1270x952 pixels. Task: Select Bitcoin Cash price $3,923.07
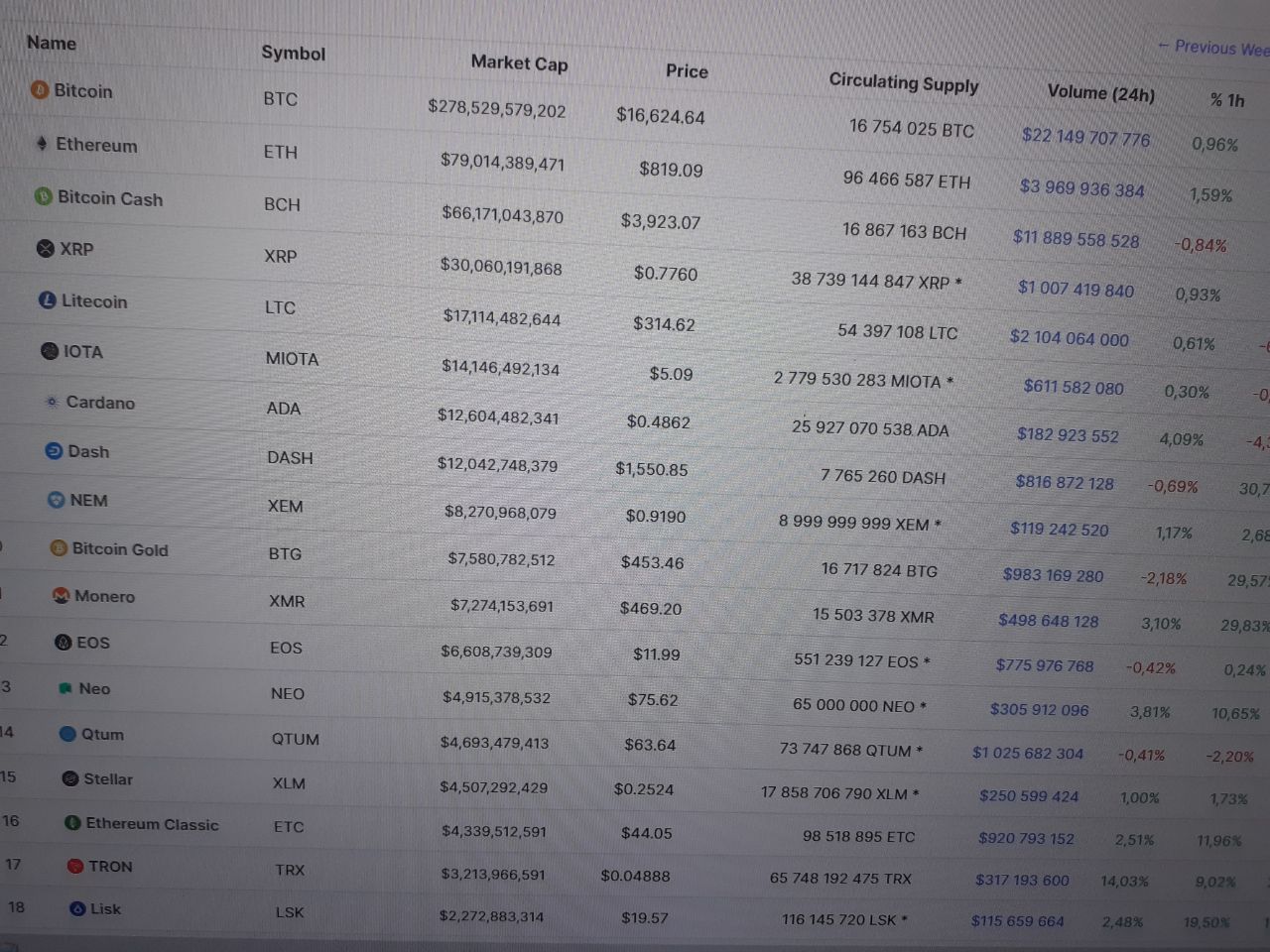[661, 220]
